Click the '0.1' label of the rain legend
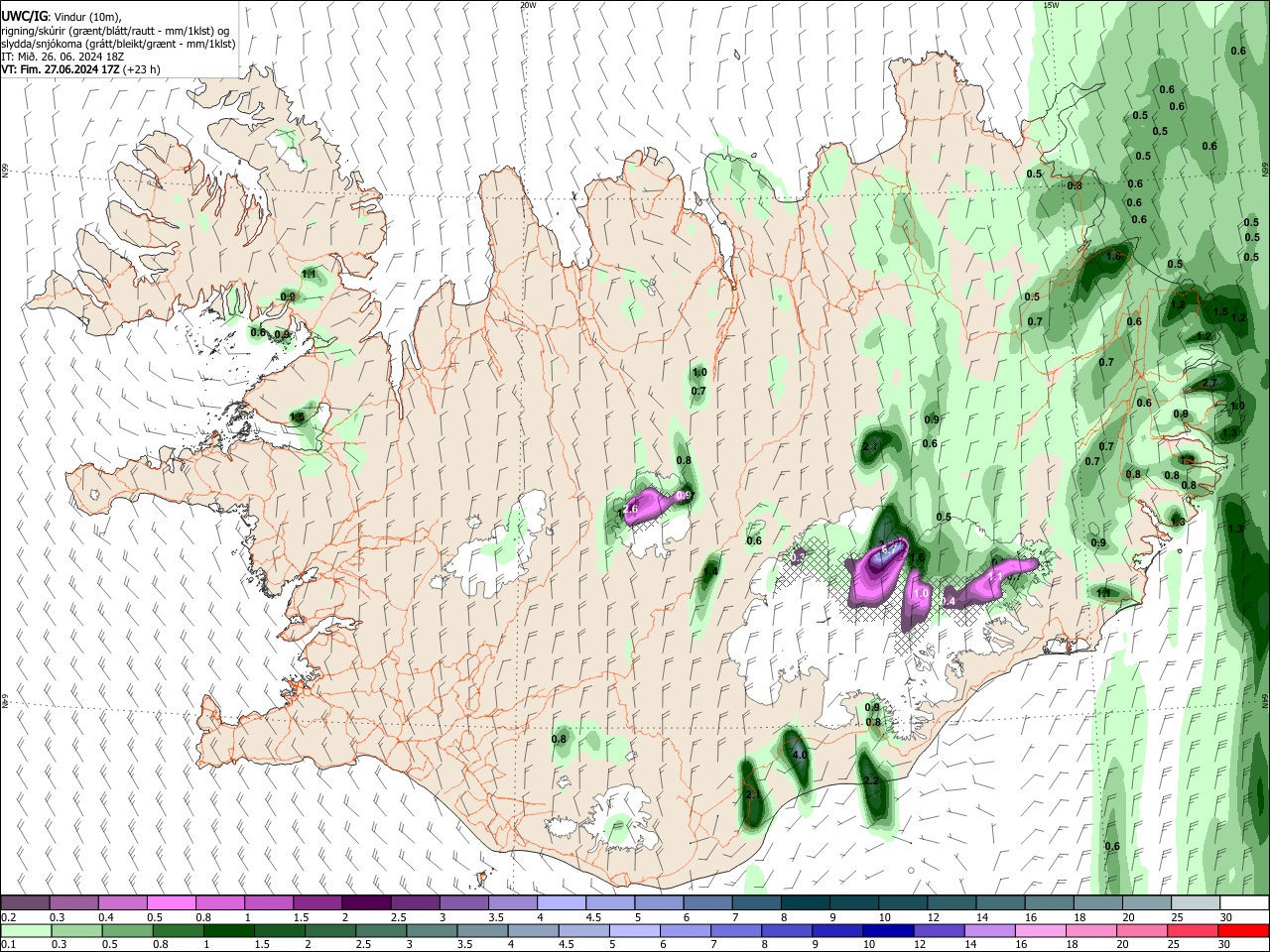The width and height of the screenshot is (1270, 952). point(8,944)
